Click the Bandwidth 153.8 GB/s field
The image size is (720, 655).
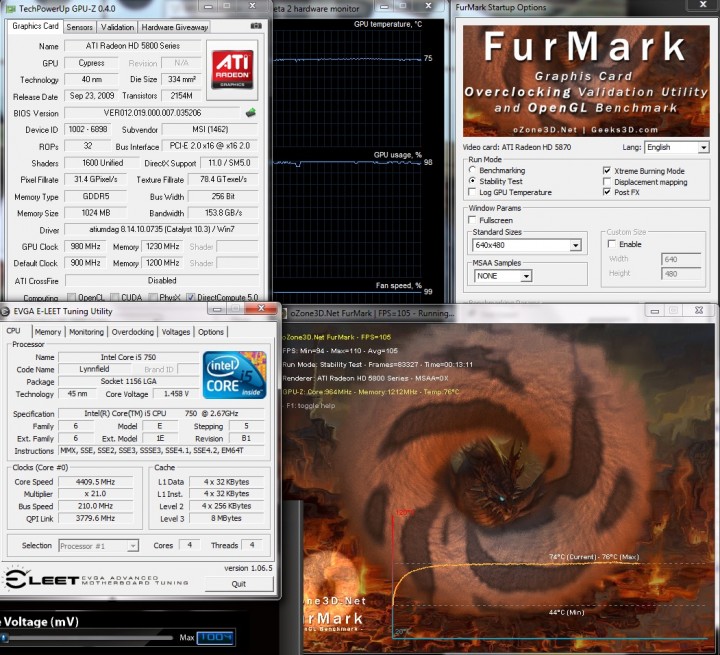coord(223,213)
